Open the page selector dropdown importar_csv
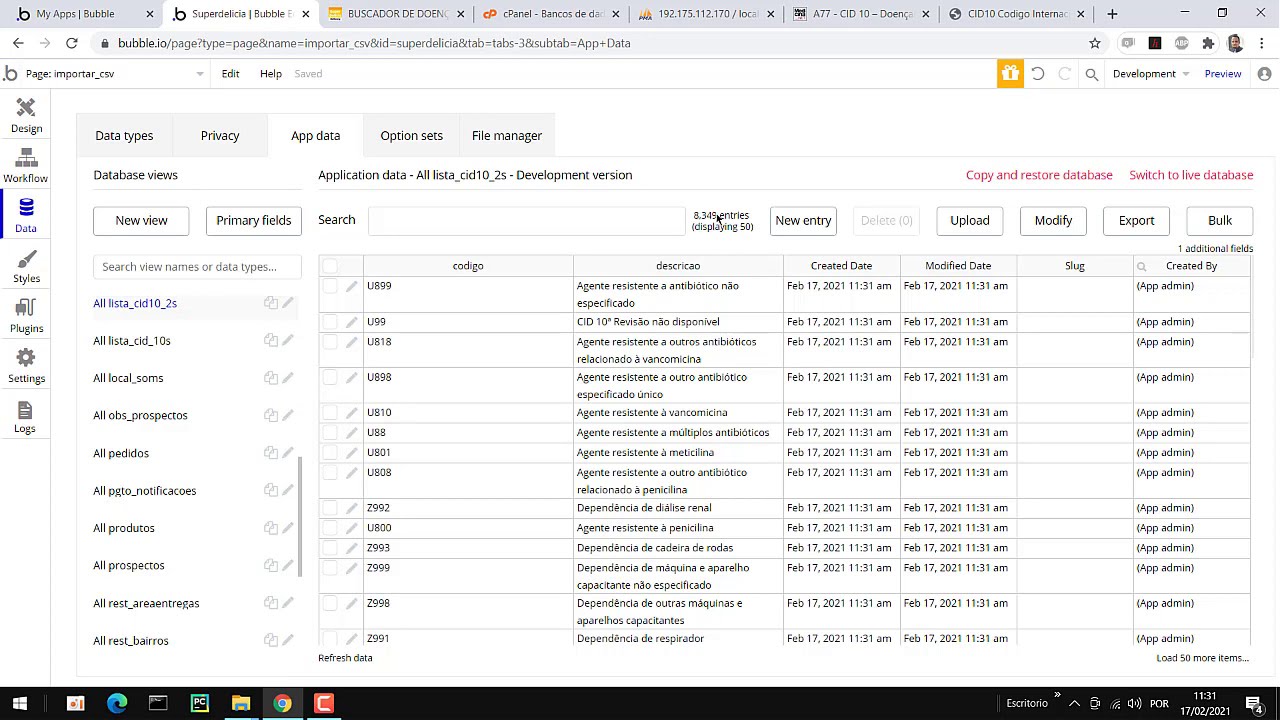Viewport: 1280px width, 720px height. pos(114,74)
